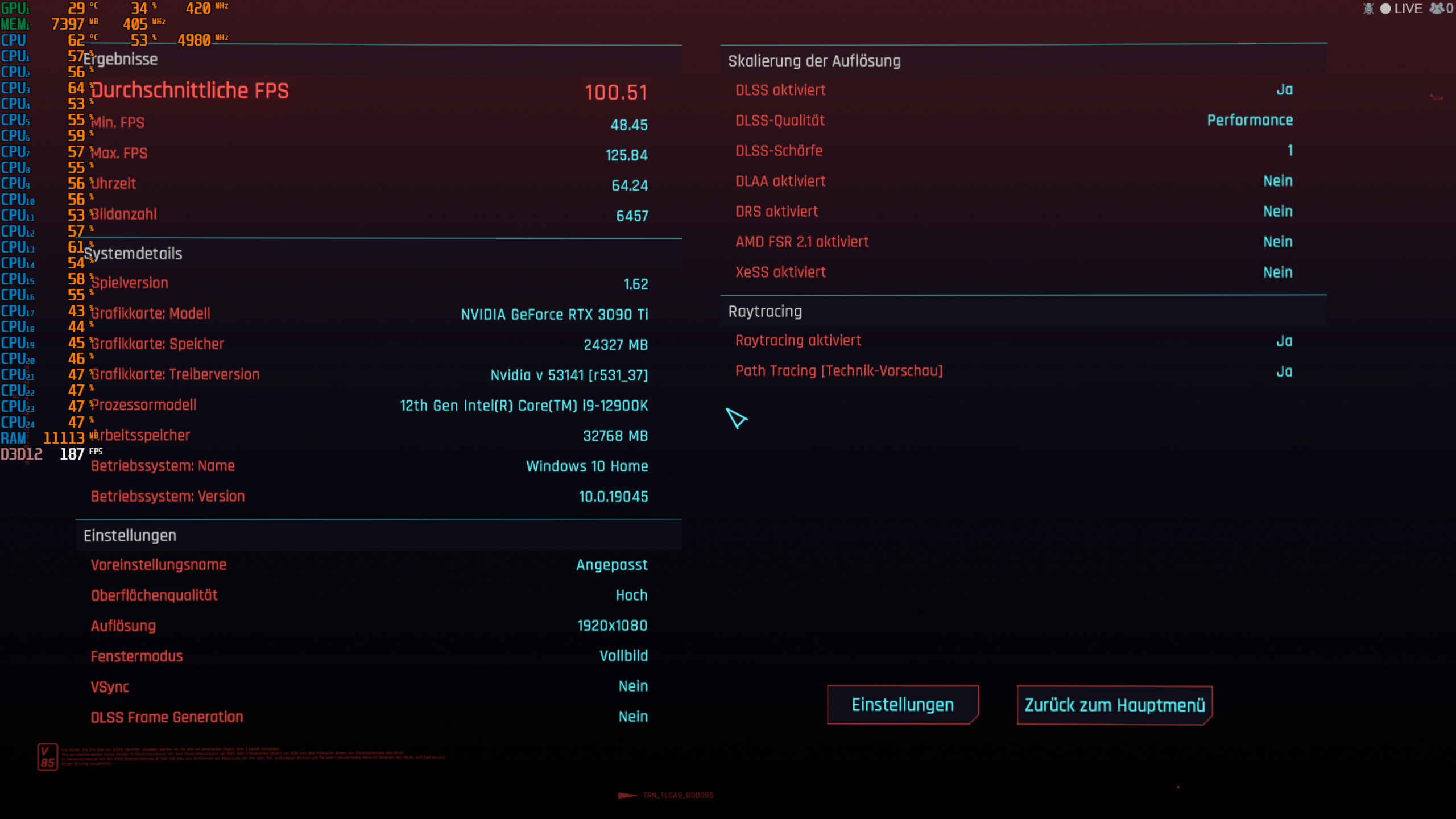Screen dimensions: 1456x819
Task: Click the Einstellungen button
Action: (903, 704)
